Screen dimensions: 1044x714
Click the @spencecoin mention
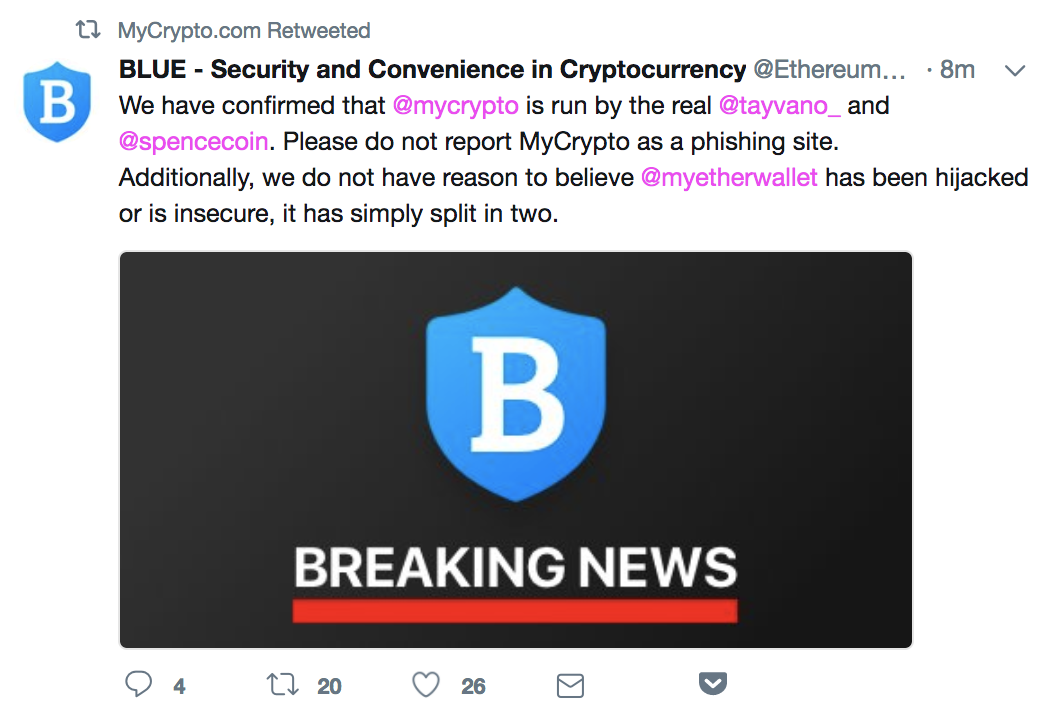tap(193, 141)
